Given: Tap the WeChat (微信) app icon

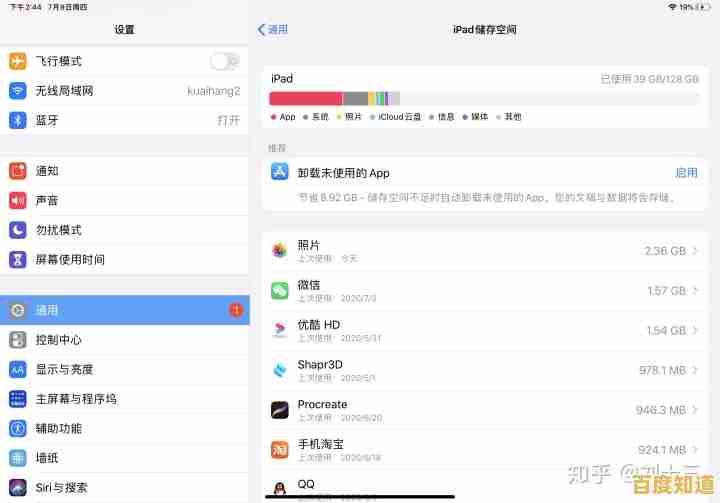Looking at the screenshot, I should [x=280, y=291].
